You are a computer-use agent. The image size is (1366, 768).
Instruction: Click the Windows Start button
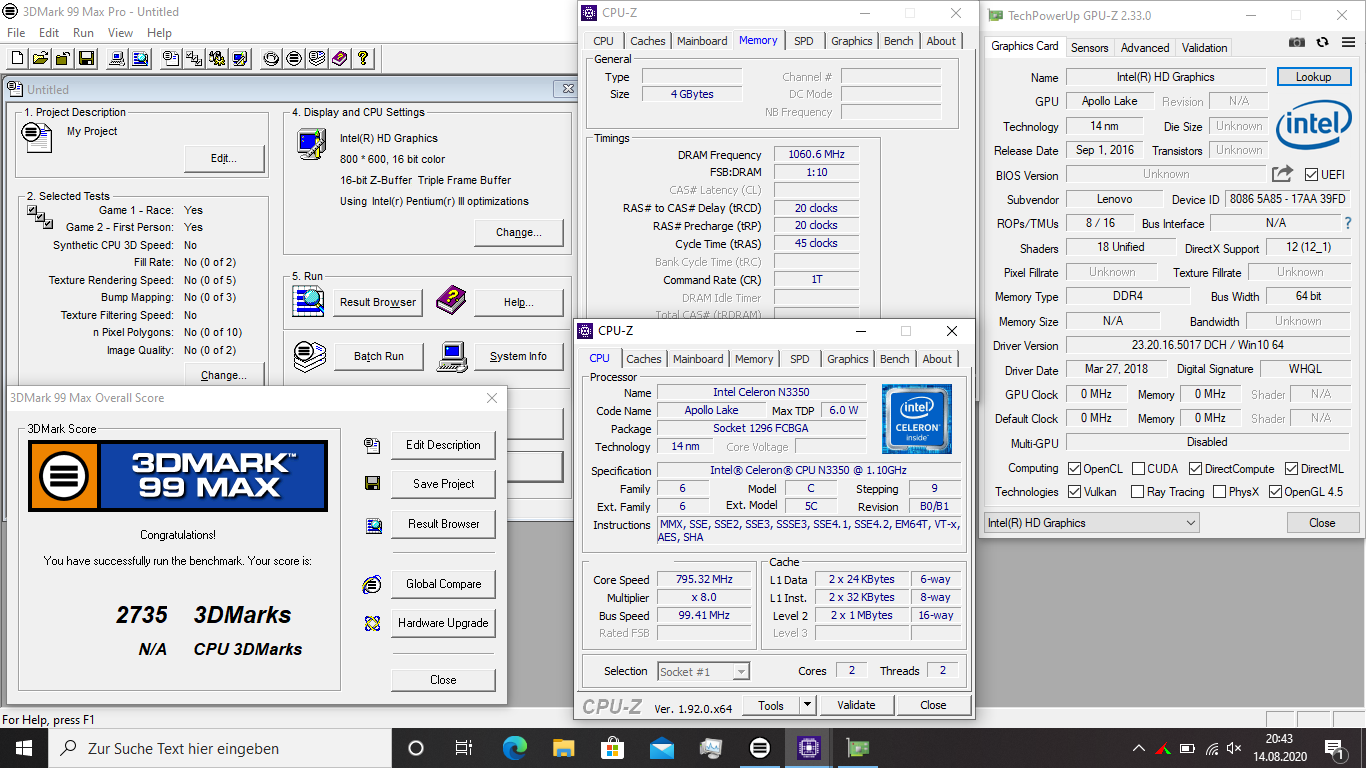[23, 747]
